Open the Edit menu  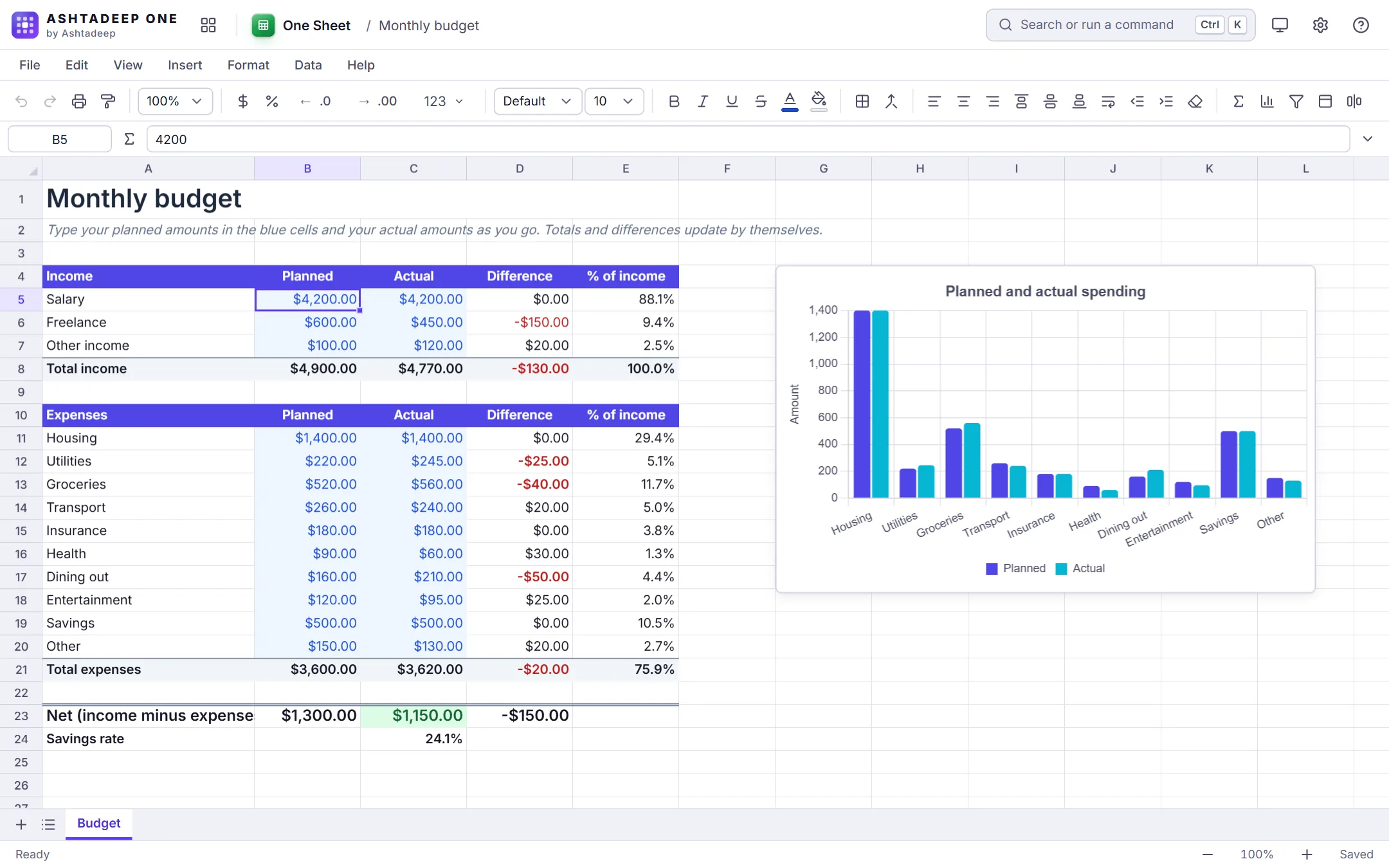click(77, 65)
